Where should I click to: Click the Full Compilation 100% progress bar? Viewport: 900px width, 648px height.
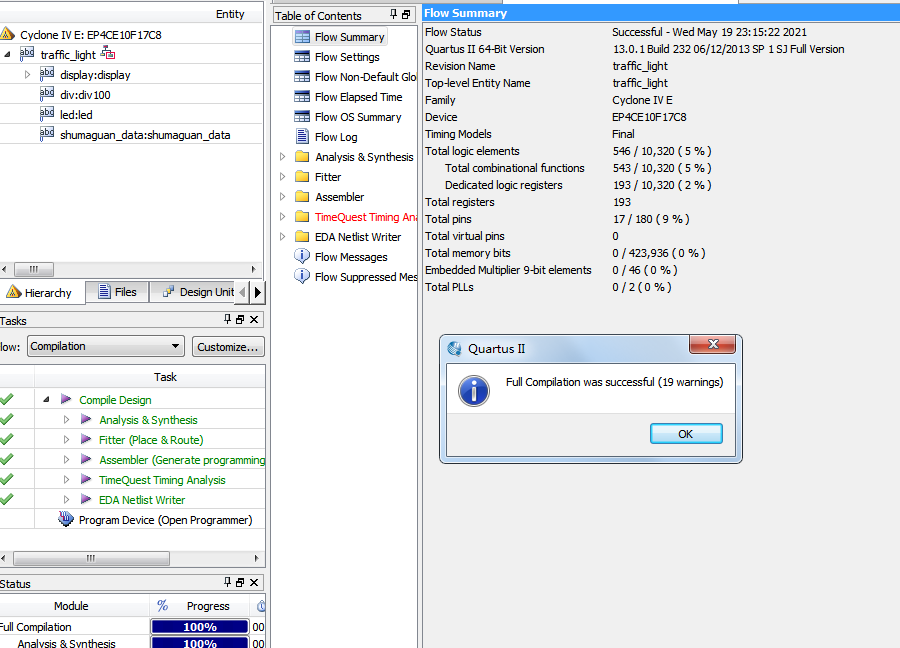(x=200, y=627)
